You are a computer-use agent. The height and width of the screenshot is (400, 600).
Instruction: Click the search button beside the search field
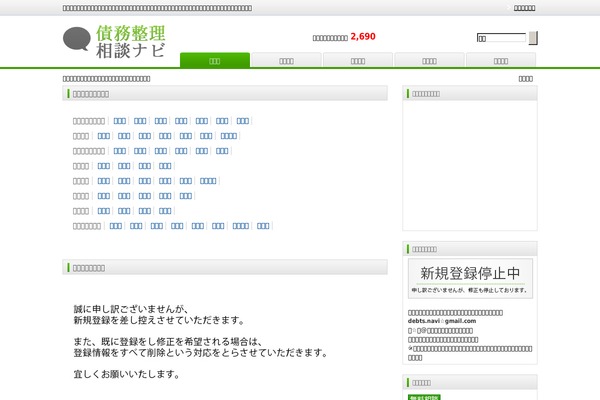click(533, 38)
